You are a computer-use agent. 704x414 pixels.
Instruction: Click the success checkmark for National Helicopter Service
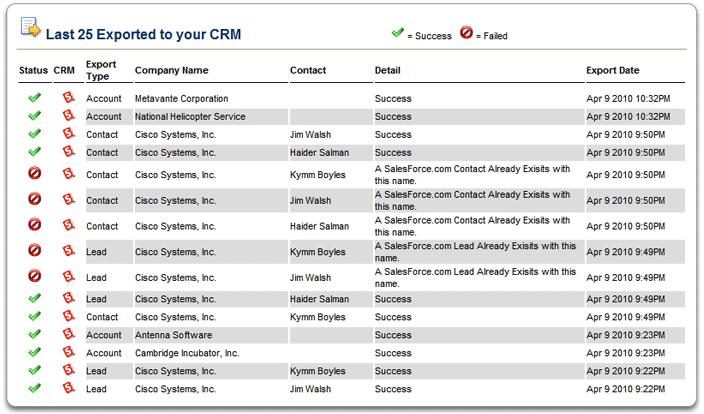click(35, 115)
